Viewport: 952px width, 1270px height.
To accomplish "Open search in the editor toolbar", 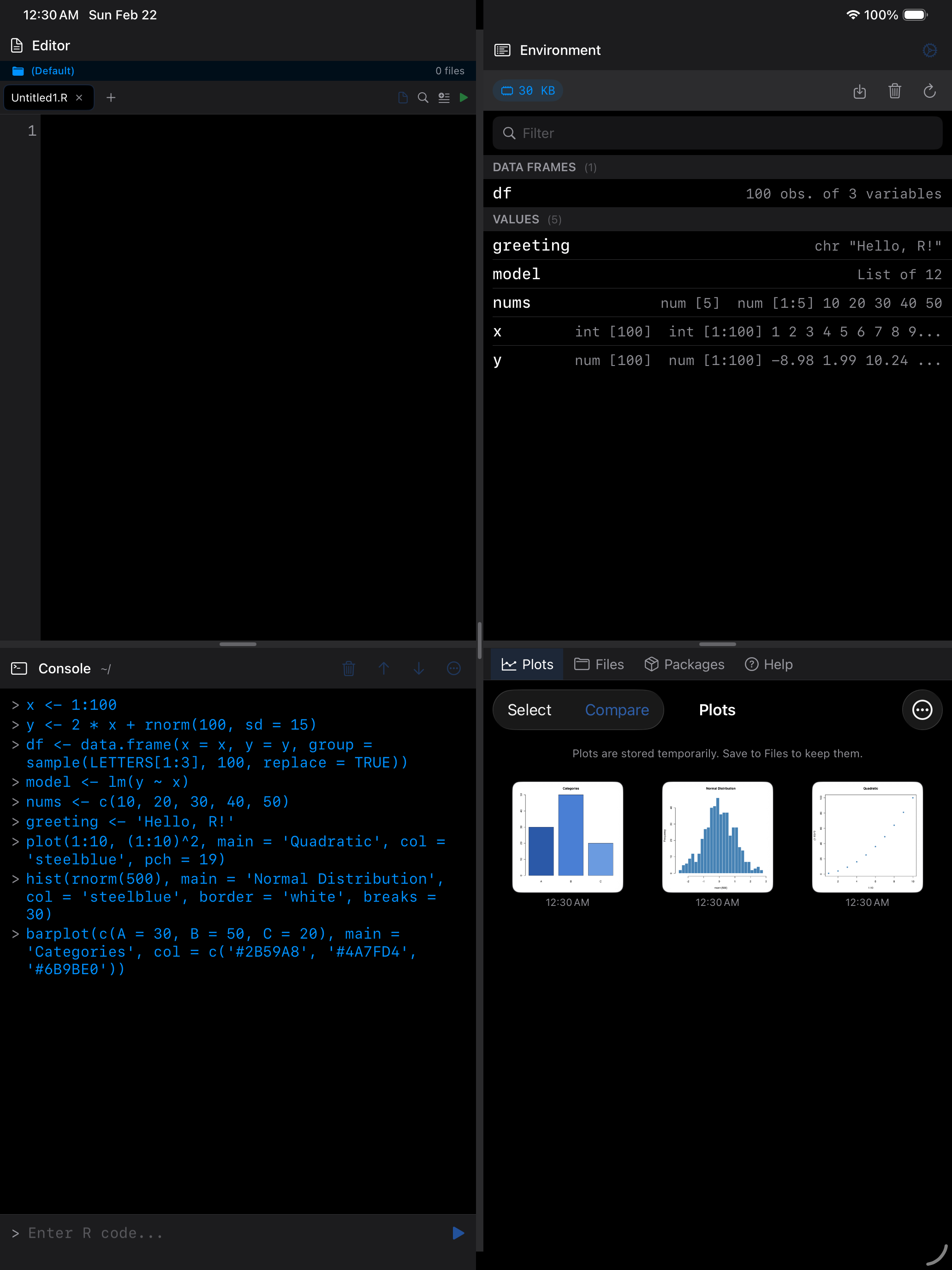I will tap(422, 98).
